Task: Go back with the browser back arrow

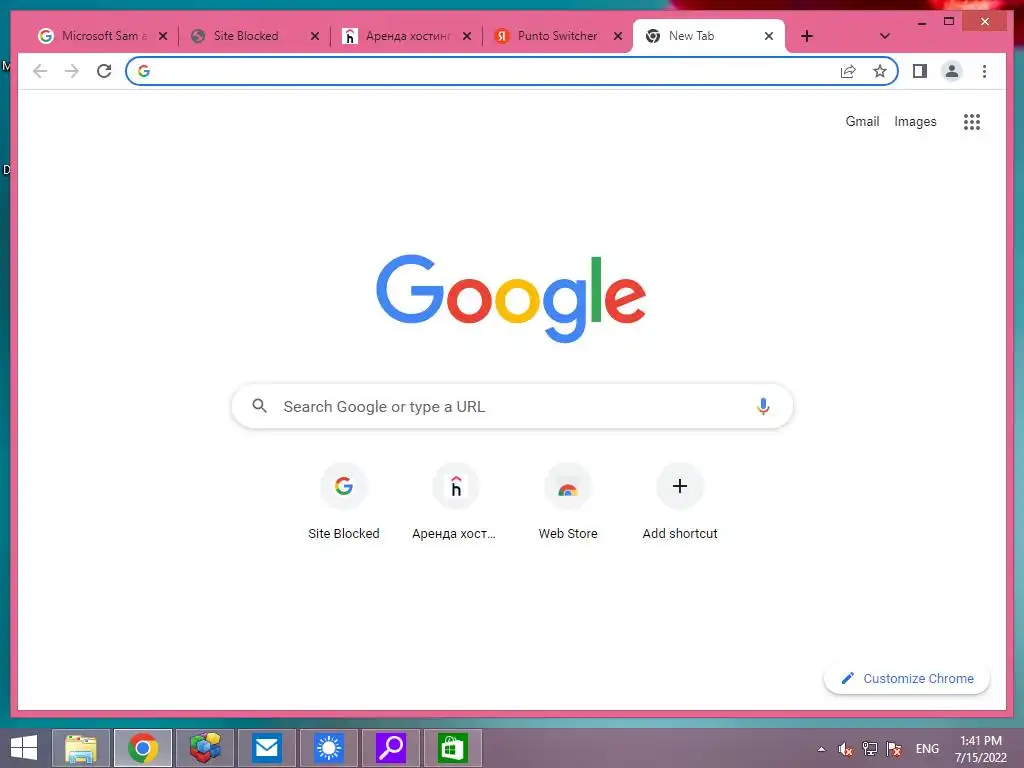Action: coord(40,71)
